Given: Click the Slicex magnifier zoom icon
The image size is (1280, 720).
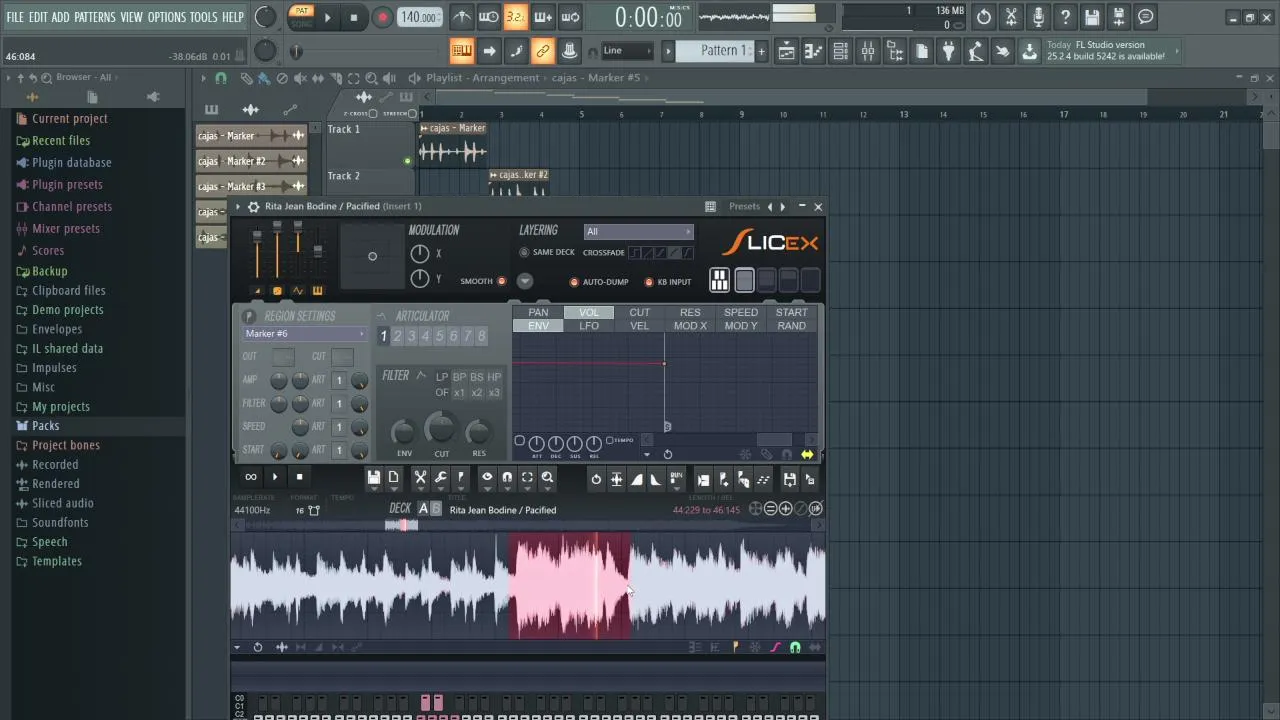Looking at the screenshot, I should [547, 478].
